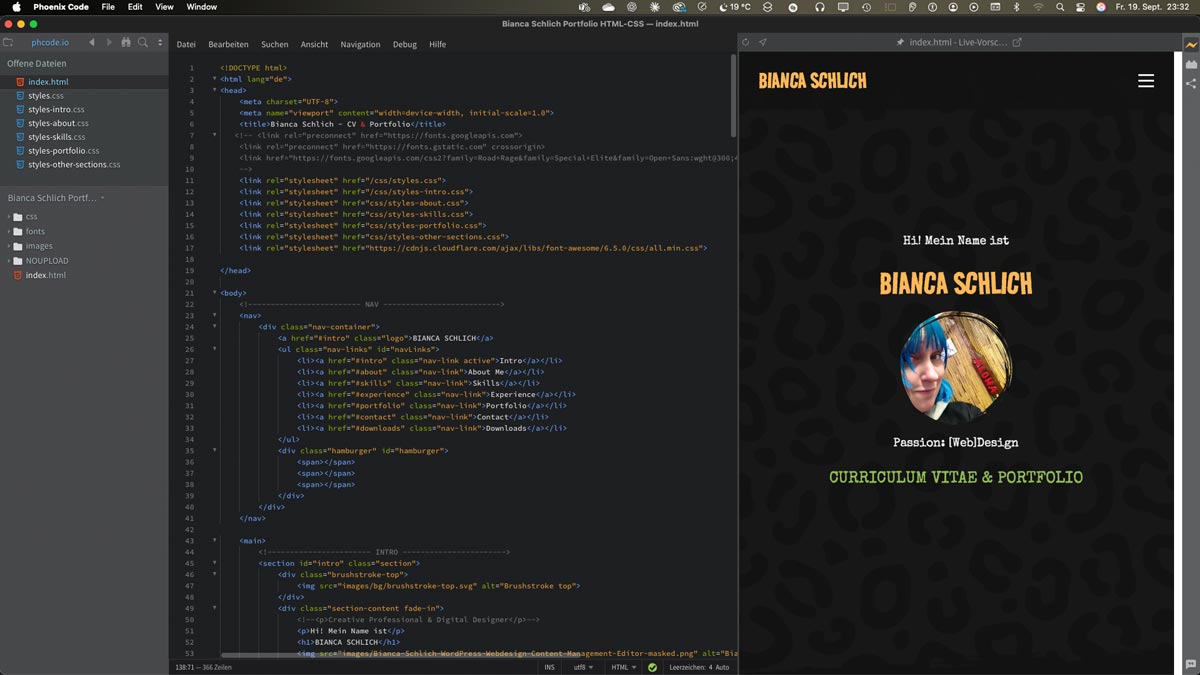1200x675 pixels.
Task: Open the Debug menu
Action: (404, 45)
